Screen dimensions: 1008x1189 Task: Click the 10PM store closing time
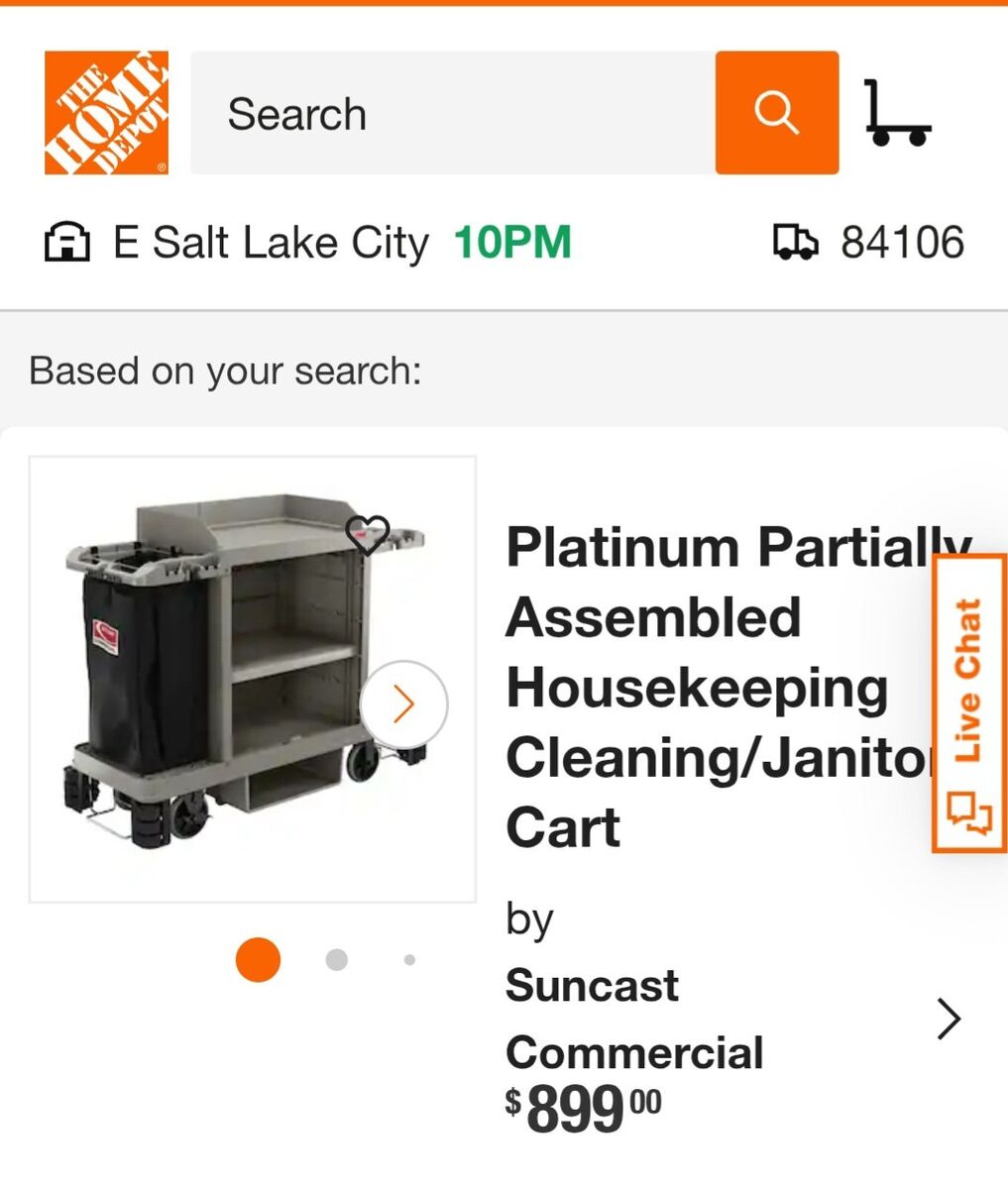[512, 243]
